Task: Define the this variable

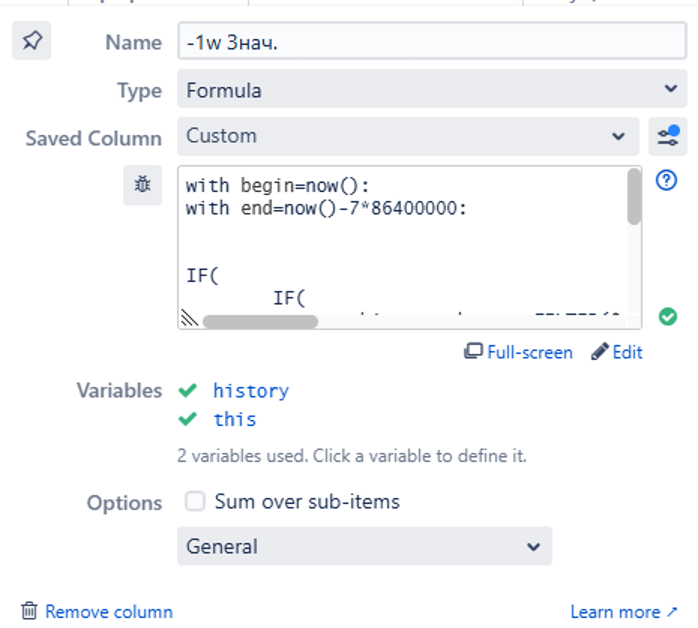Action: (235, 419)
